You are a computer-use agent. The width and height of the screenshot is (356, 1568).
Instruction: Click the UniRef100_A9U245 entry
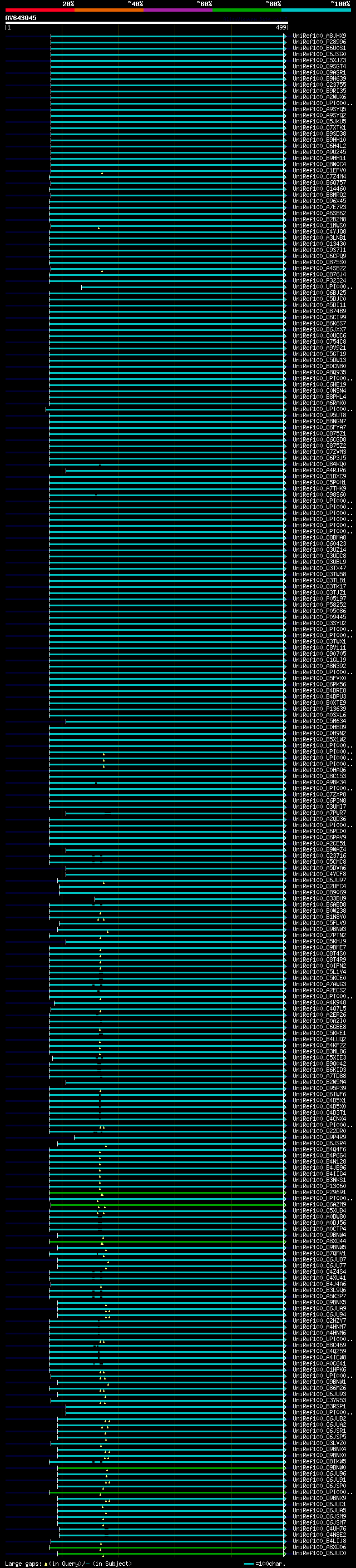coord(319,152)
